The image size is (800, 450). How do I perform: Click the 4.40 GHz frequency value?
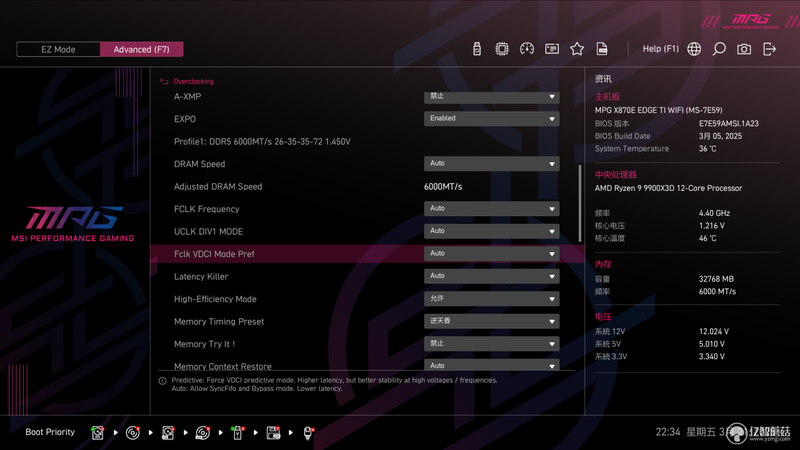pos(714,213)
